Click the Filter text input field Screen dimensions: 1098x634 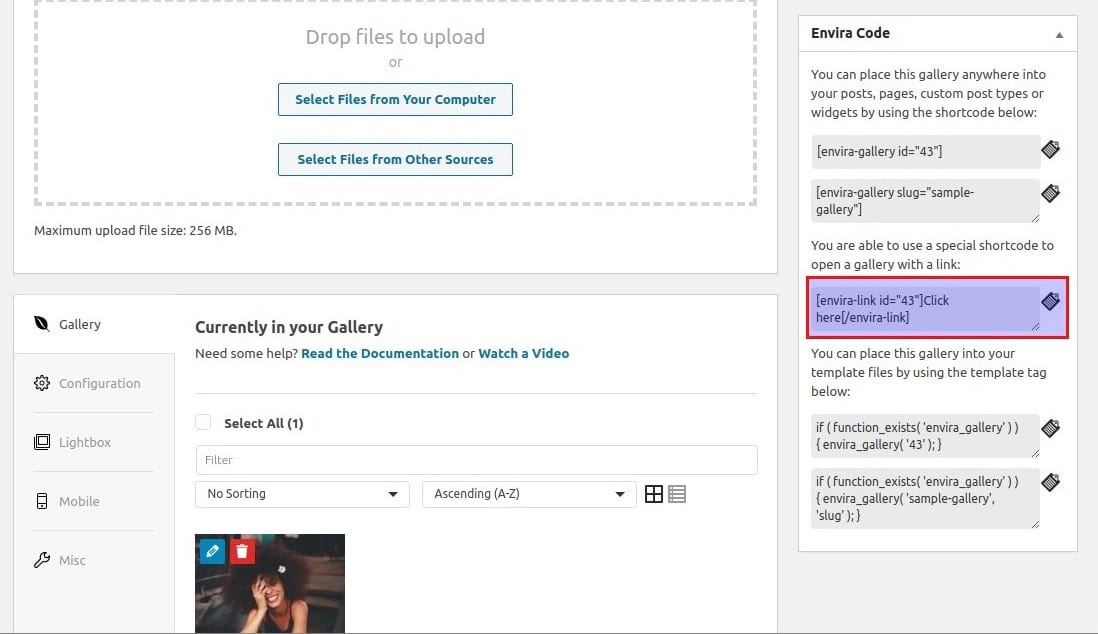click(x=476, y=460)
